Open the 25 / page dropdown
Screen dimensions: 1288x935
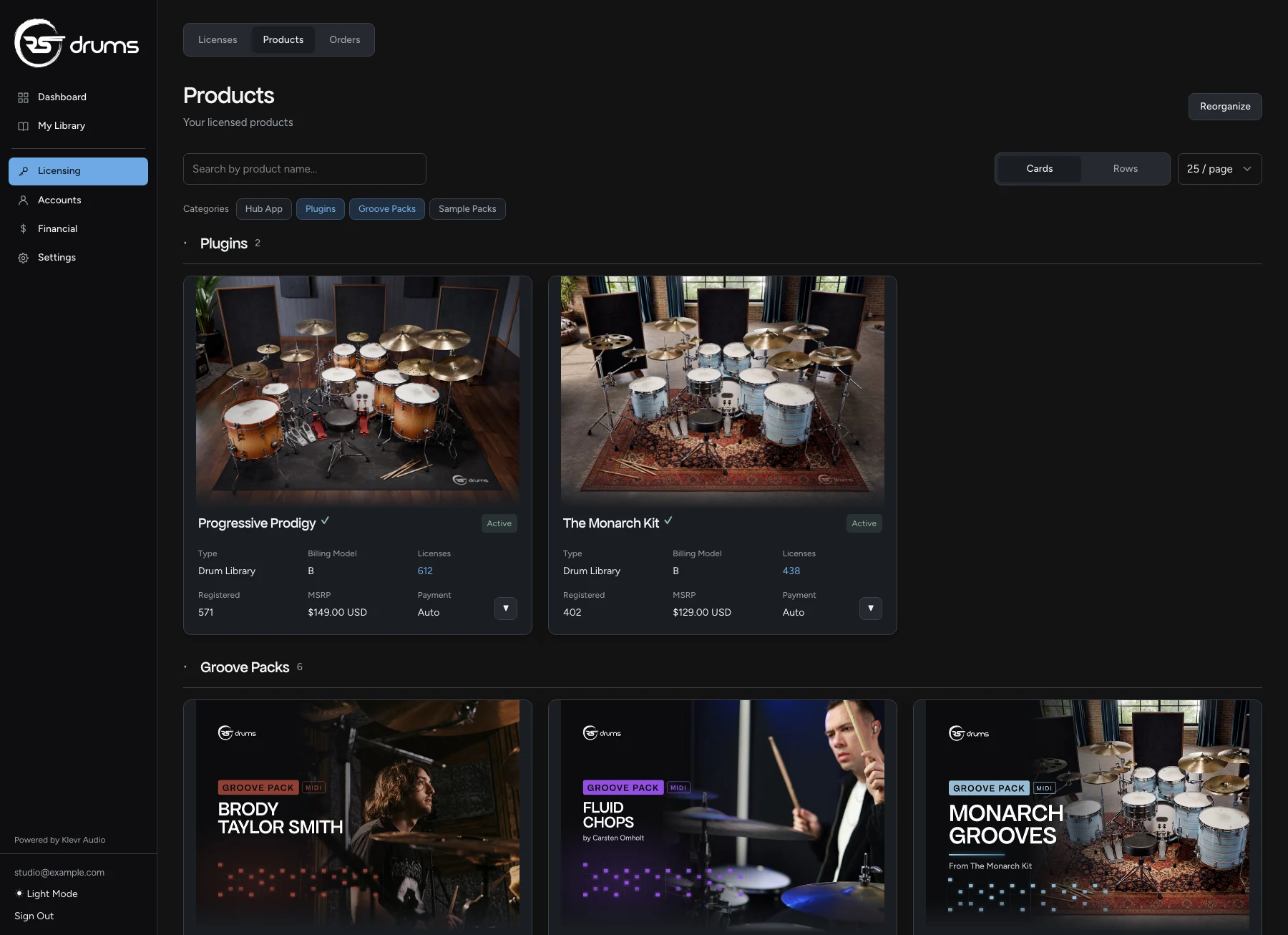(x=1220, y=169)
